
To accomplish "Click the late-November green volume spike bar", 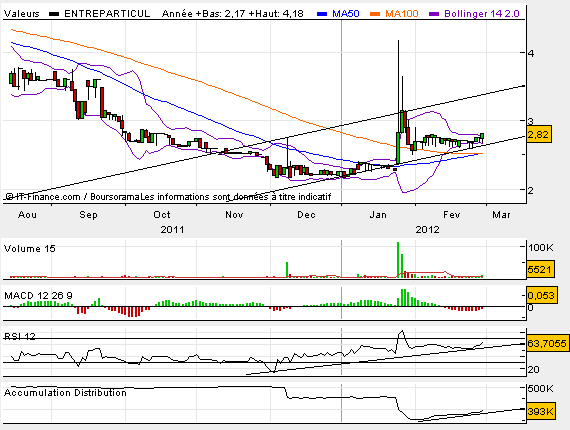I will pos(287,270).
